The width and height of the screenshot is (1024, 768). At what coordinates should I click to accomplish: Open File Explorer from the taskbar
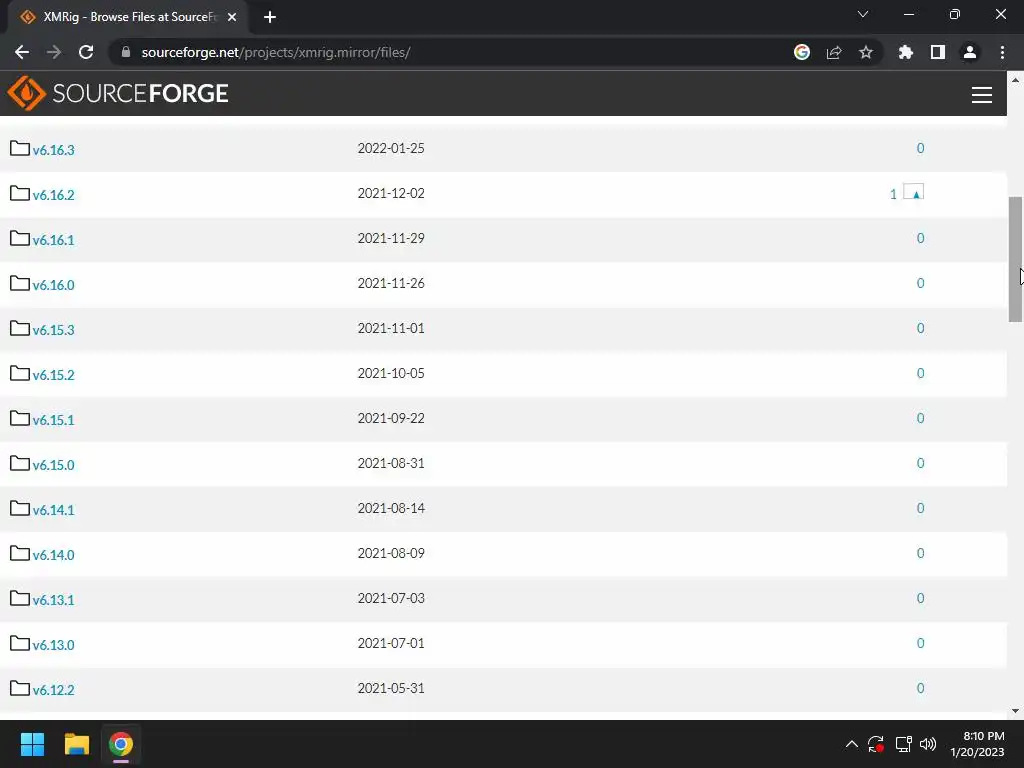(76, 744)
